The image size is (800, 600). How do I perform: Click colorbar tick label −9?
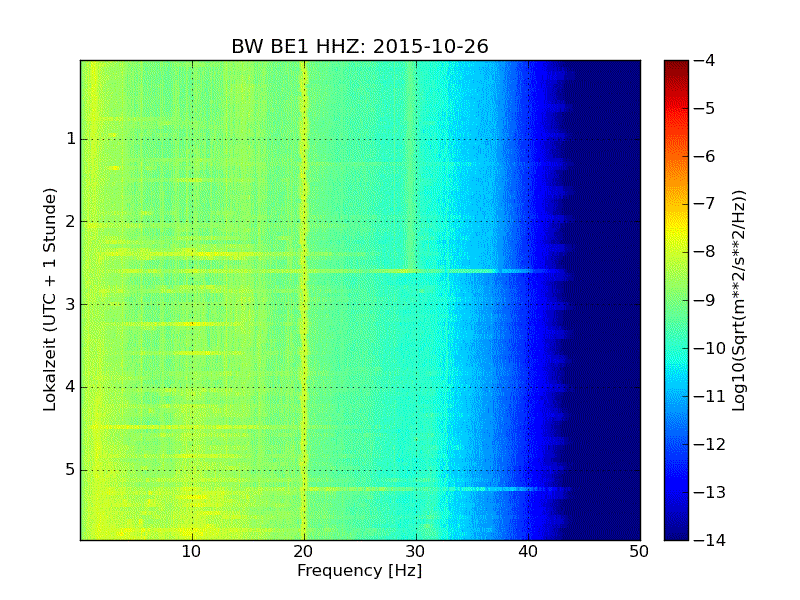click(x=705, y=300)
